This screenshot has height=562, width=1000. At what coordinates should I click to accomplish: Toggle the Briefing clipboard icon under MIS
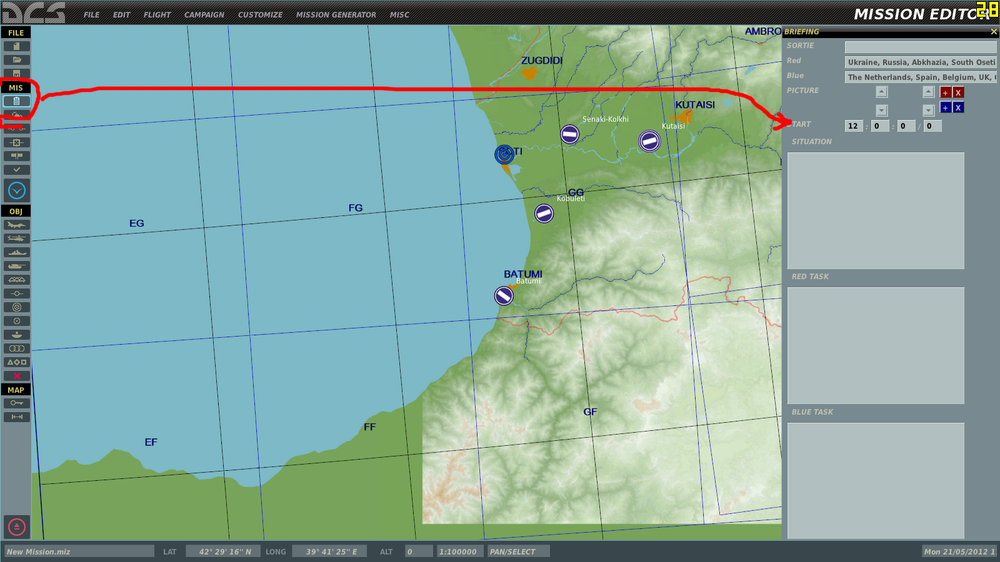pos(17,101)
